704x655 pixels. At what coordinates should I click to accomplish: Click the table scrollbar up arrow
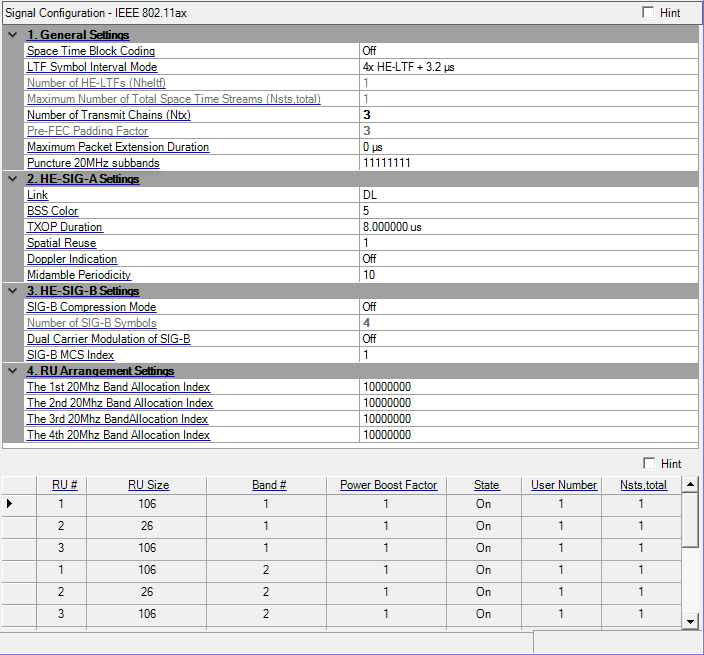(x=690, y=485)
